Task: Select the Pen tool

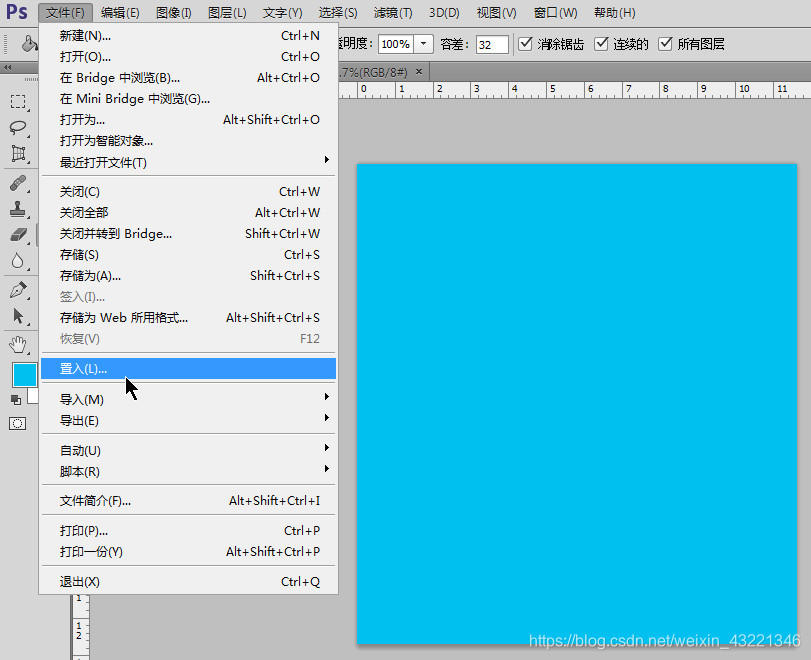Action: (18, 290)
